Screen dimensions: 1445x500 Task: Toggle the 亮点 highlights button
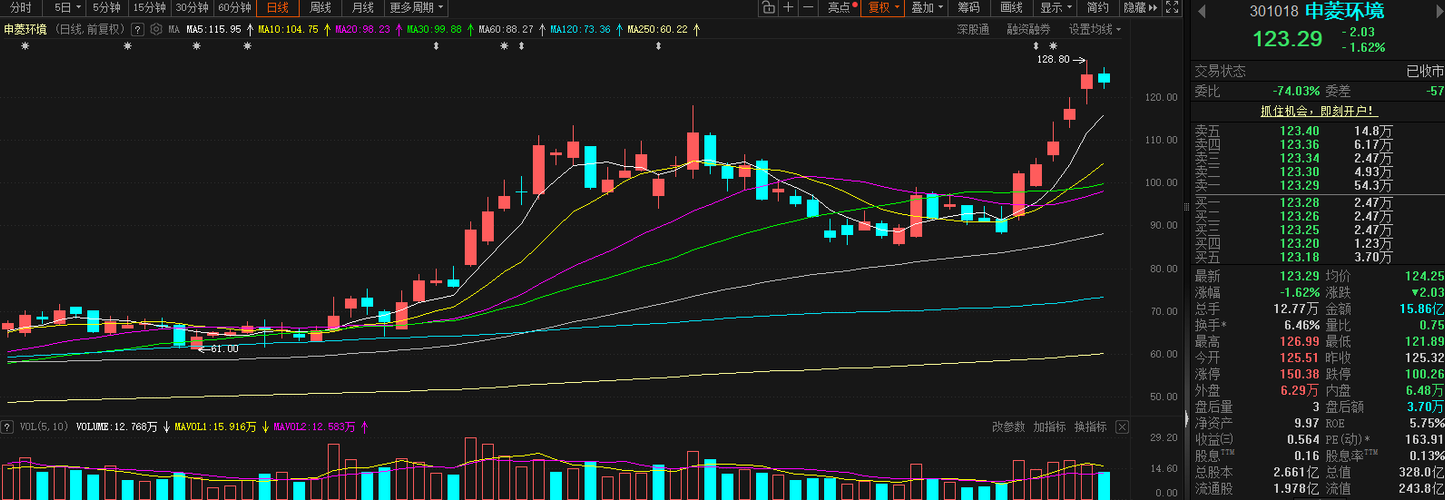(841, 8)
